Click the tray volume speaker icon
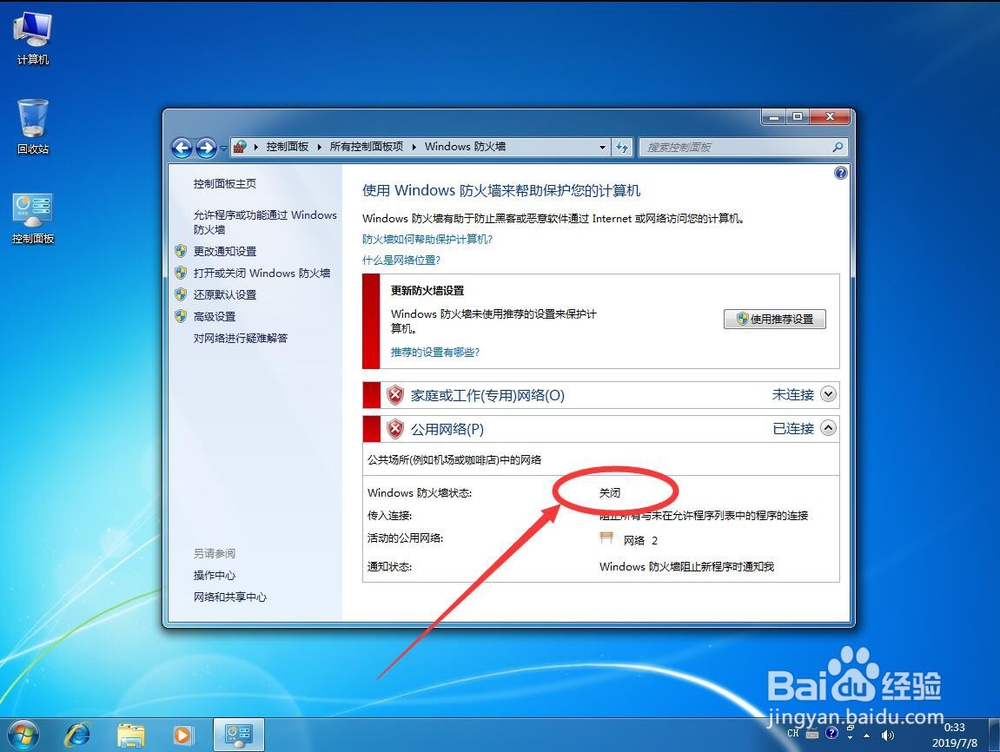 (886, 735)
